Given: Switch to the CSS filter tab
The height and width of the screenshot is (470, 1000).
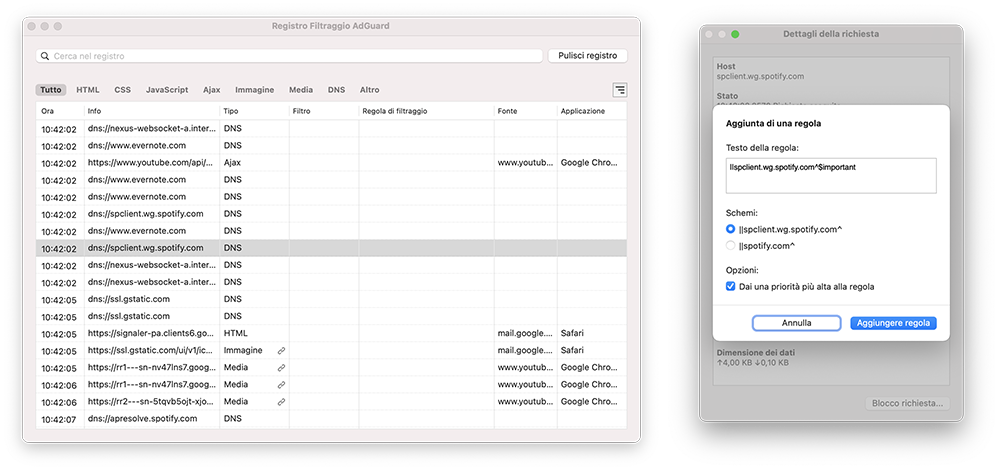Looking at the screenshot, I should click(122, 90).
